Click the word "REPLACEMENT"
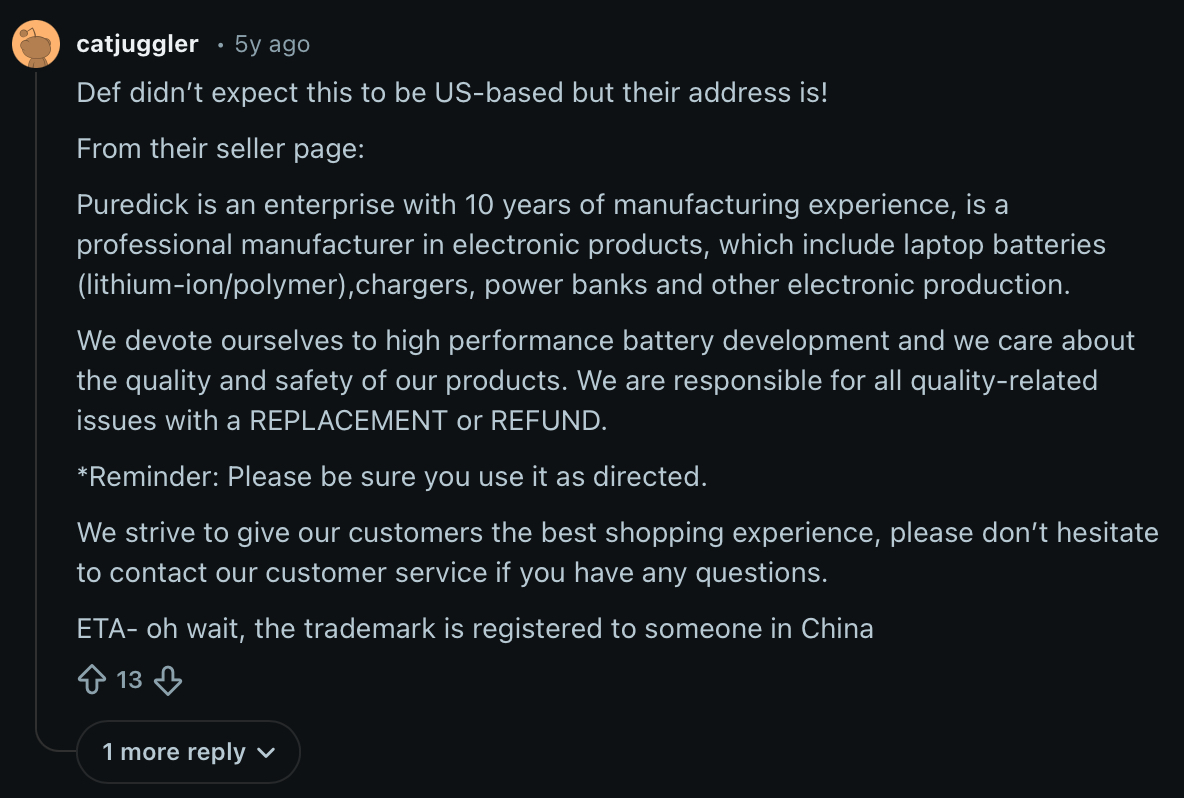Screen dimensions: 1184x798 (348, 421)
